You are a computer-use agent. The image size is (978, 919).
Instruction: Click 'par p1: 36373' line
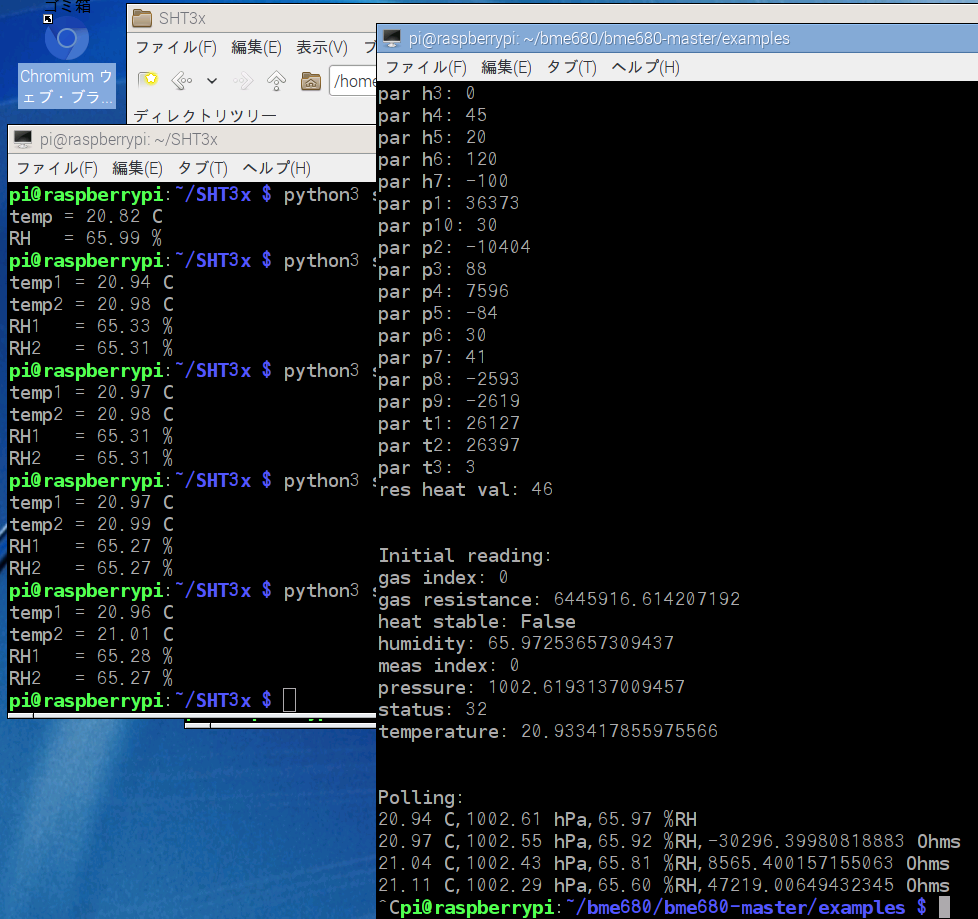click(449, 203)
